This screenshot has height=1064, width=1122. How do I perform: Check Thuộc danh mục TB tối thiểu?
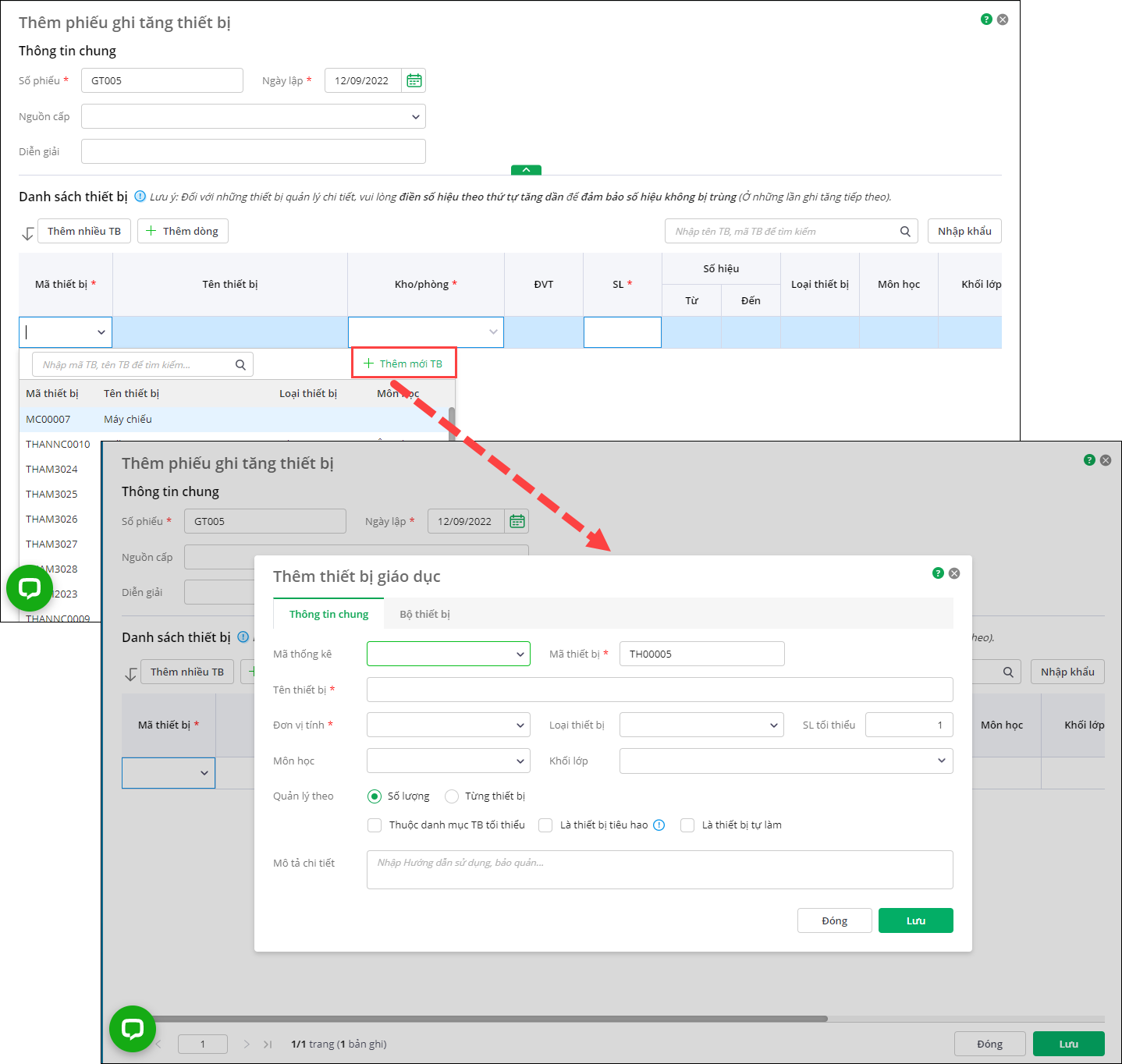point(375,825)
